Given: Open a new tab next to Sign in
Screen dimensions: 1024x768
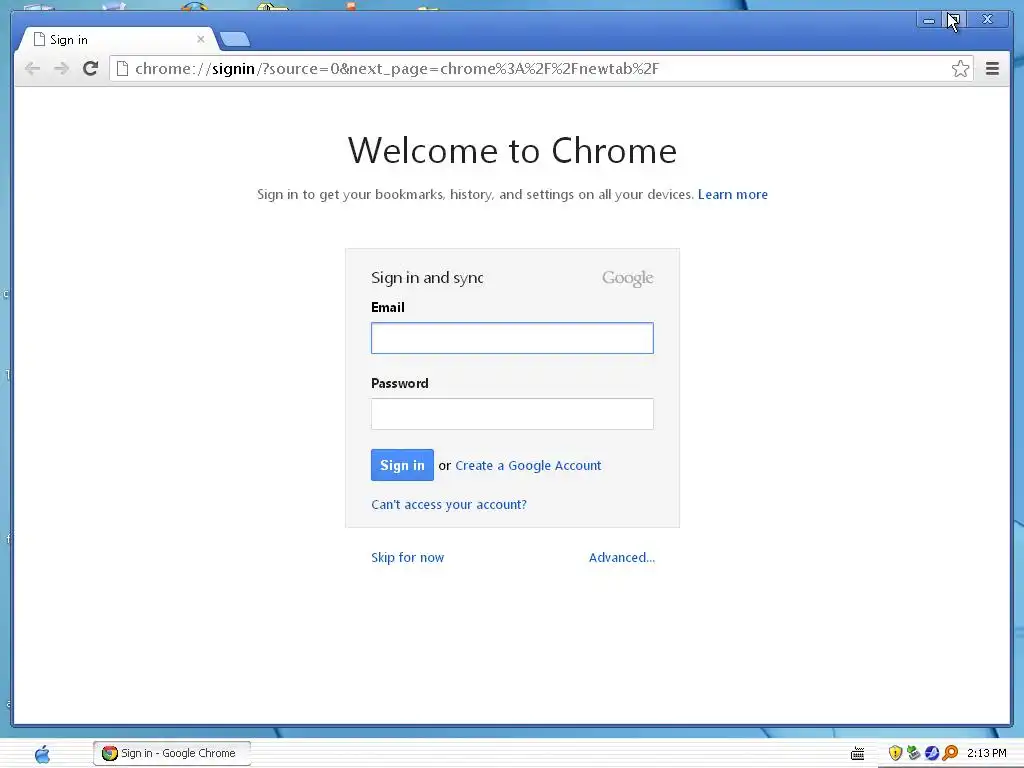Looking at the screenshot, I should (234, 40).
